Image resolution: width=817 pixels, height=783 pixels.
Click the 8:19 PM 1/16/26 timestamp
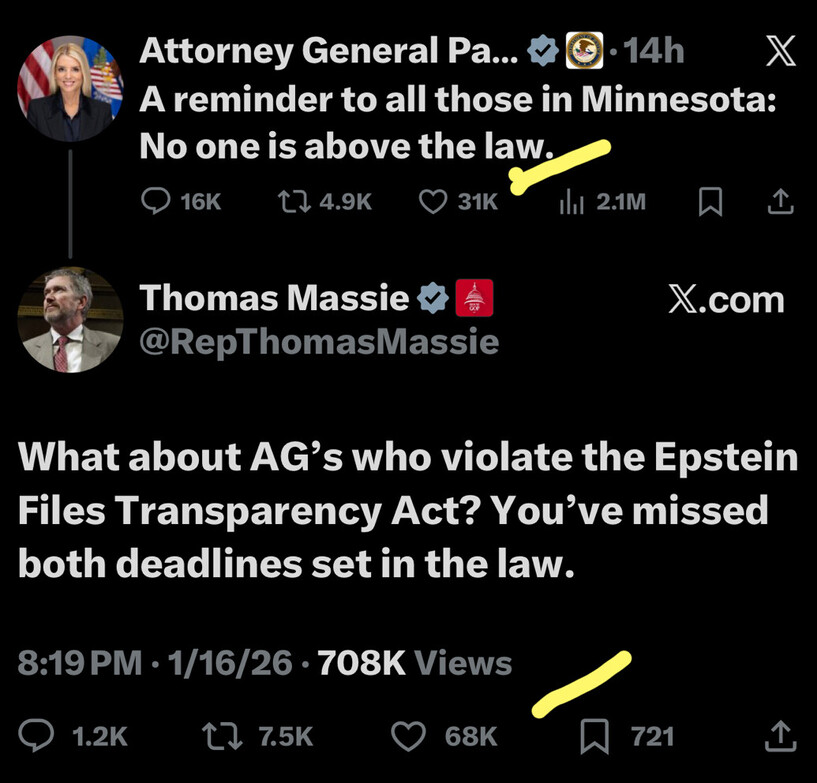tap(156, 662)
